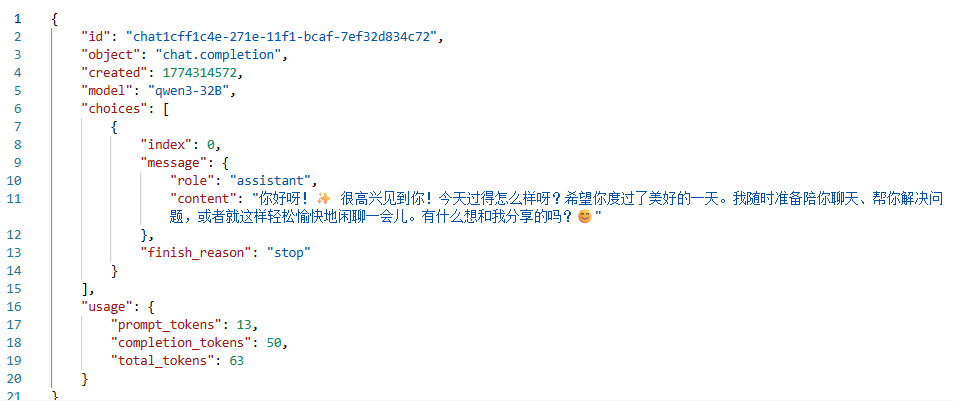The width and height of the screenshot is (954, 406).
Task: Click the total_tokens value 63
Action: [x=237, y=361]
